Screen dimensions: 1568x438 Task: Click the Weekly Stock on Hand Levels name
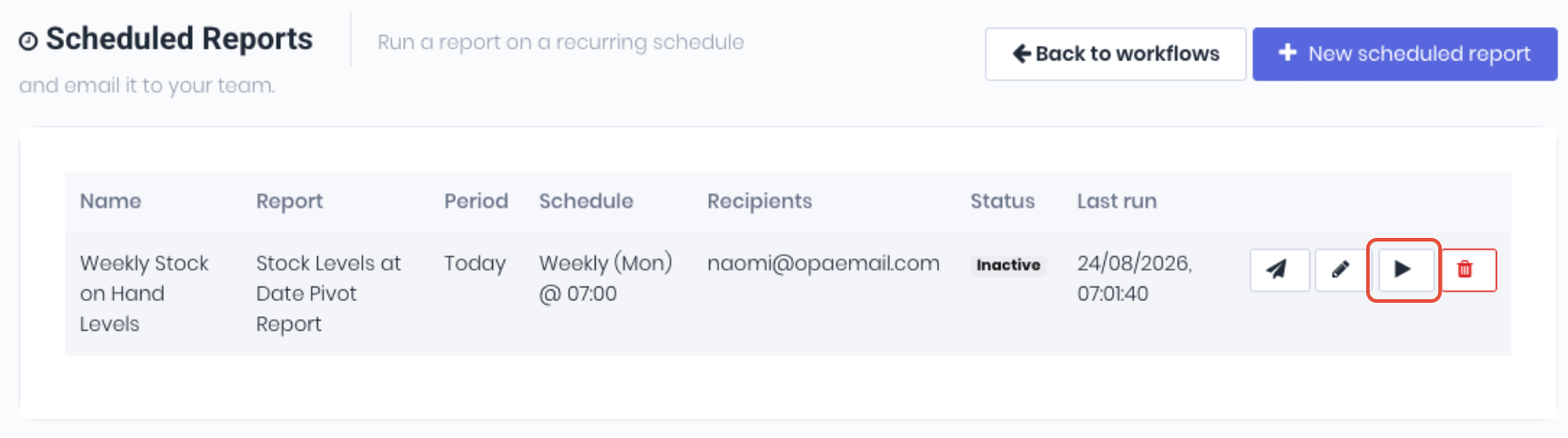point(144,294)
